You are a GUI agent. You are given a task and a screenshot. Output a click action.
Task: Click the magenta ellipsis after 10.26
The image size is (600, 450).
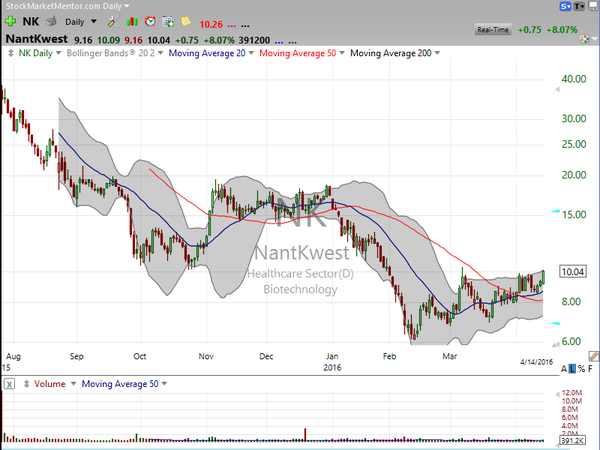[x=232, y=26]
